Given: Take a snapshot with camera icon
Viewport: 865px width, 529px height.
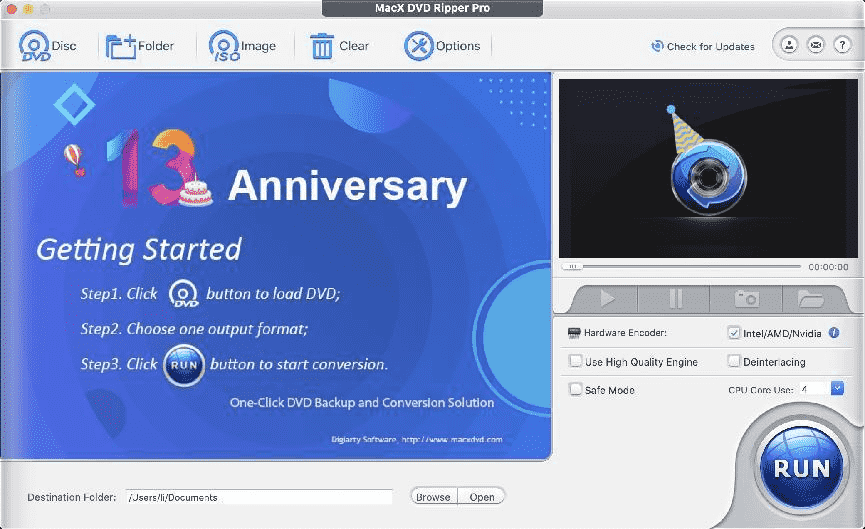Looking at the screenshot, I should pos(746,298).
